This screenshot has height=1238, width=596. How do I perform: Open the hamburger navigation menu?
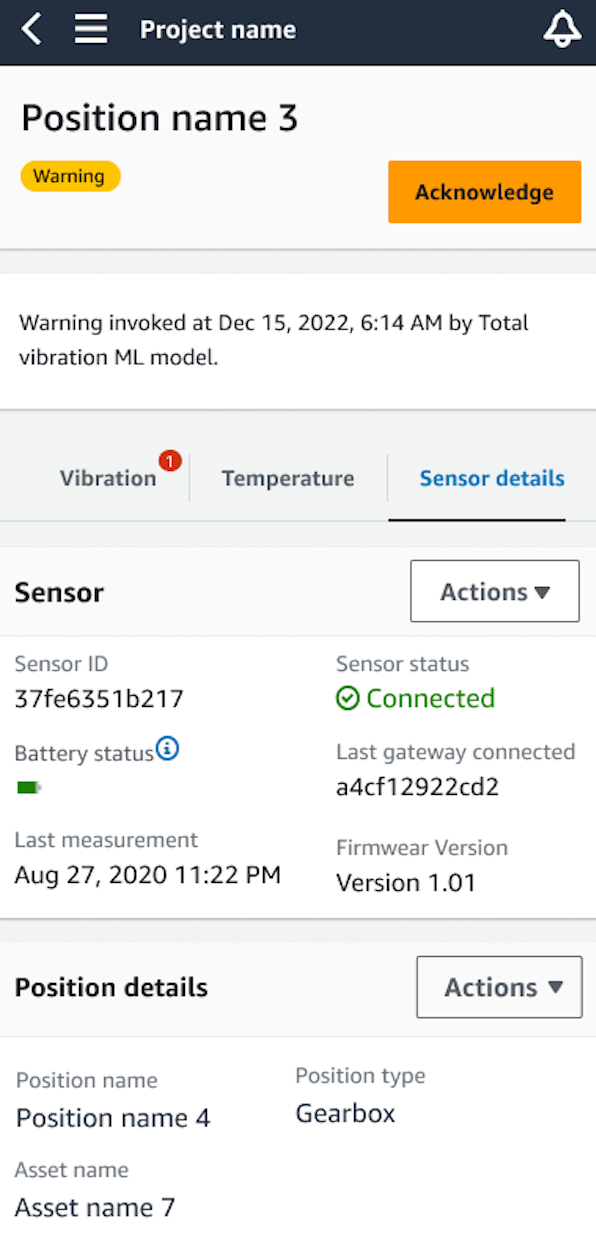tap(91, 29)
